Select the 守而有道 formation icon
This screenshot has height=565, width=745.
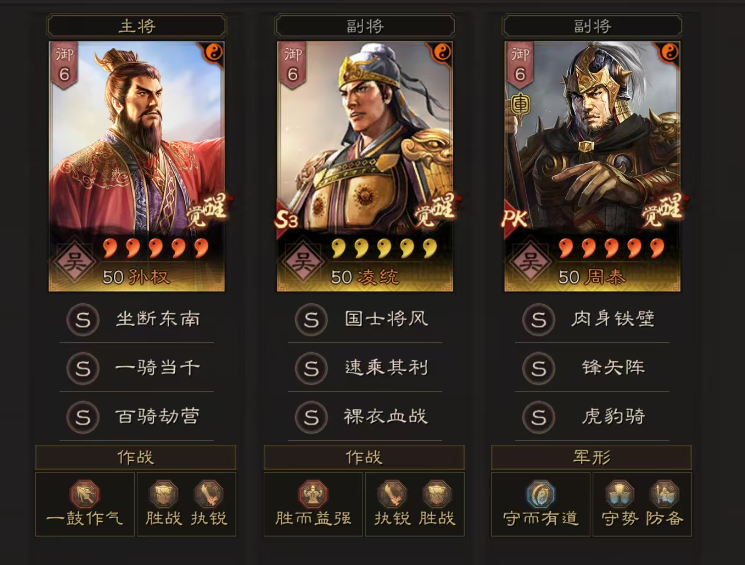[541, 494]
